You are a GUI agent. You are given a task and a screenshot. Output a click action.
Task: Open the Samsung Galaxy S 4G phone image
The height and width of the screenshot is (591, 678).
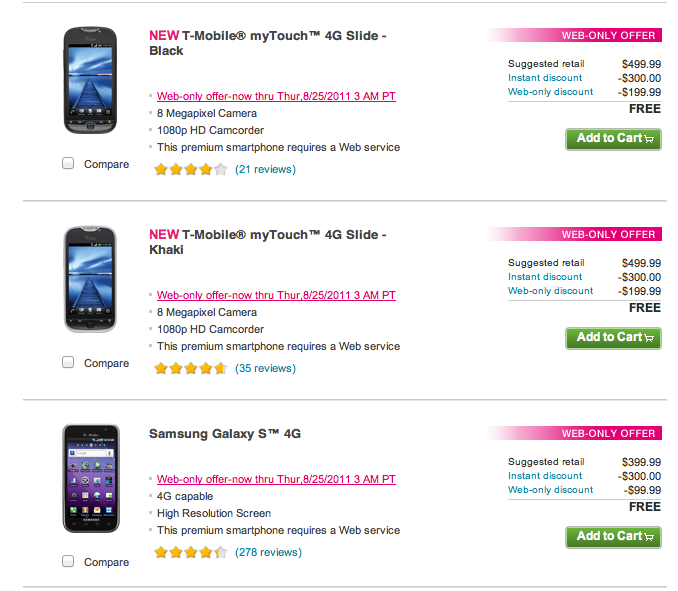(90, 478)
